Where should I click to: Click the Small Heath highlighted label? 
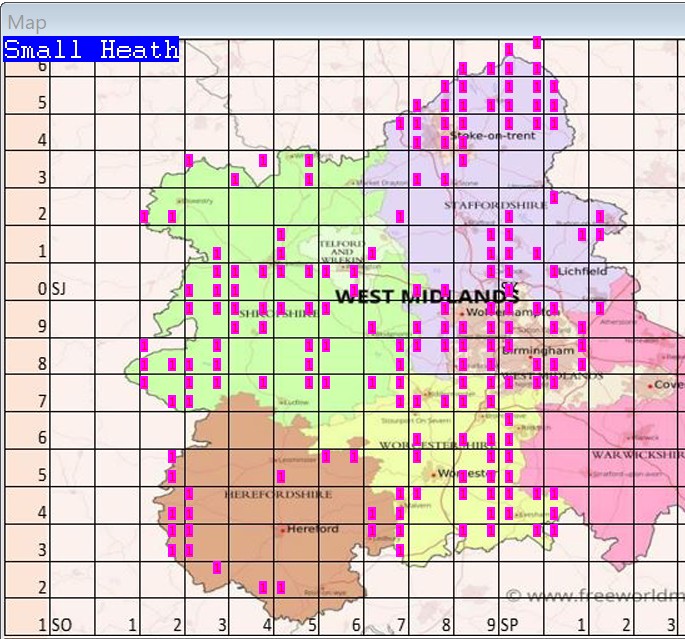[x=91, y=50]
